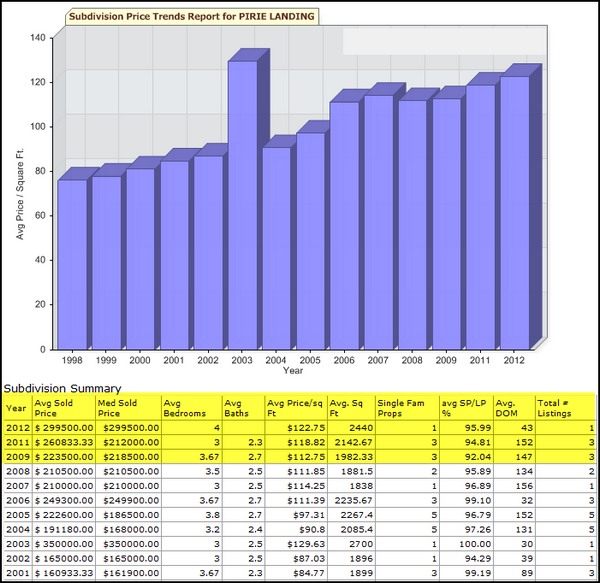Click the 'Avg. Sq Ft' column header
The image size is (600, 583).
pos(346,408)
